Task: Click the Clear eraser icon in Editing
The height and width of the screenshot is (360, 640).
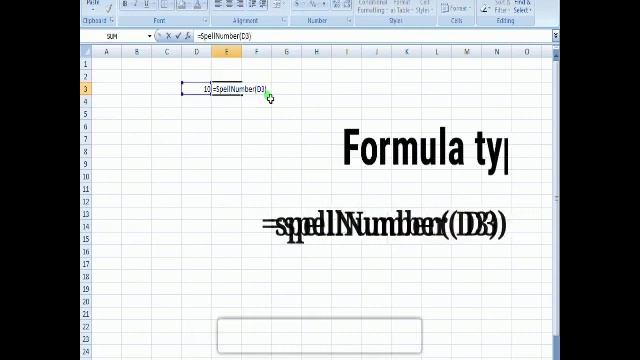Action: [x=485, y=9]
